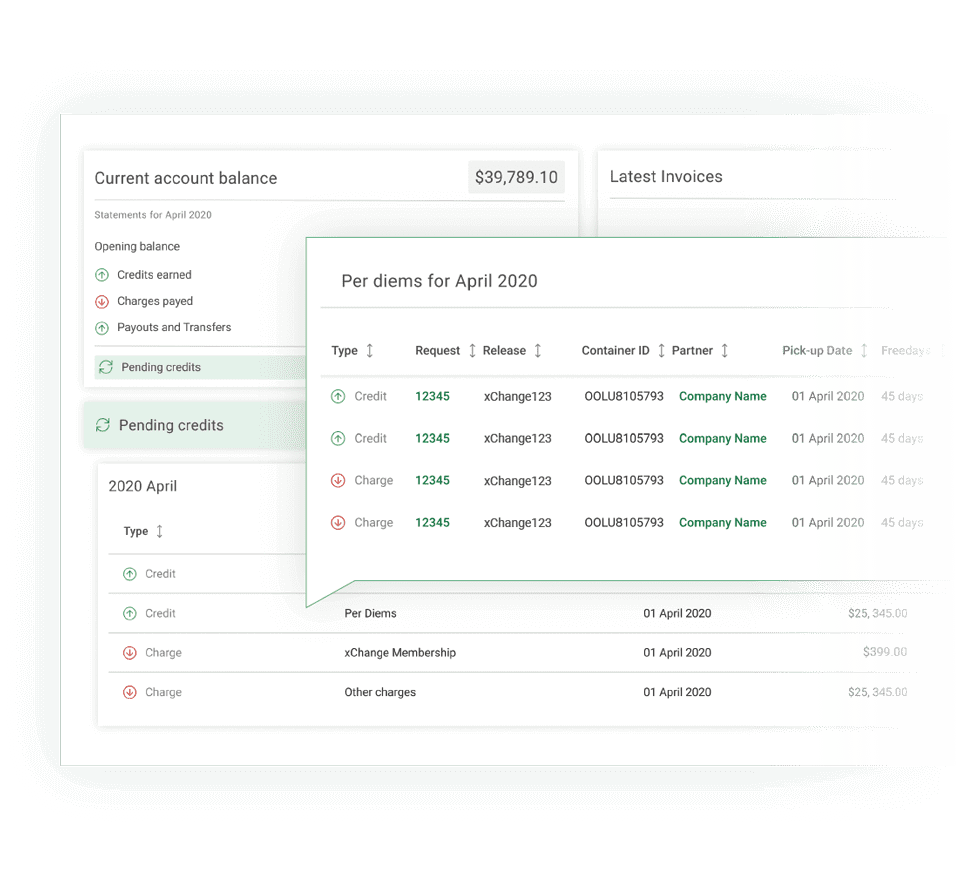Click charge icon in third per diems row

338,480
